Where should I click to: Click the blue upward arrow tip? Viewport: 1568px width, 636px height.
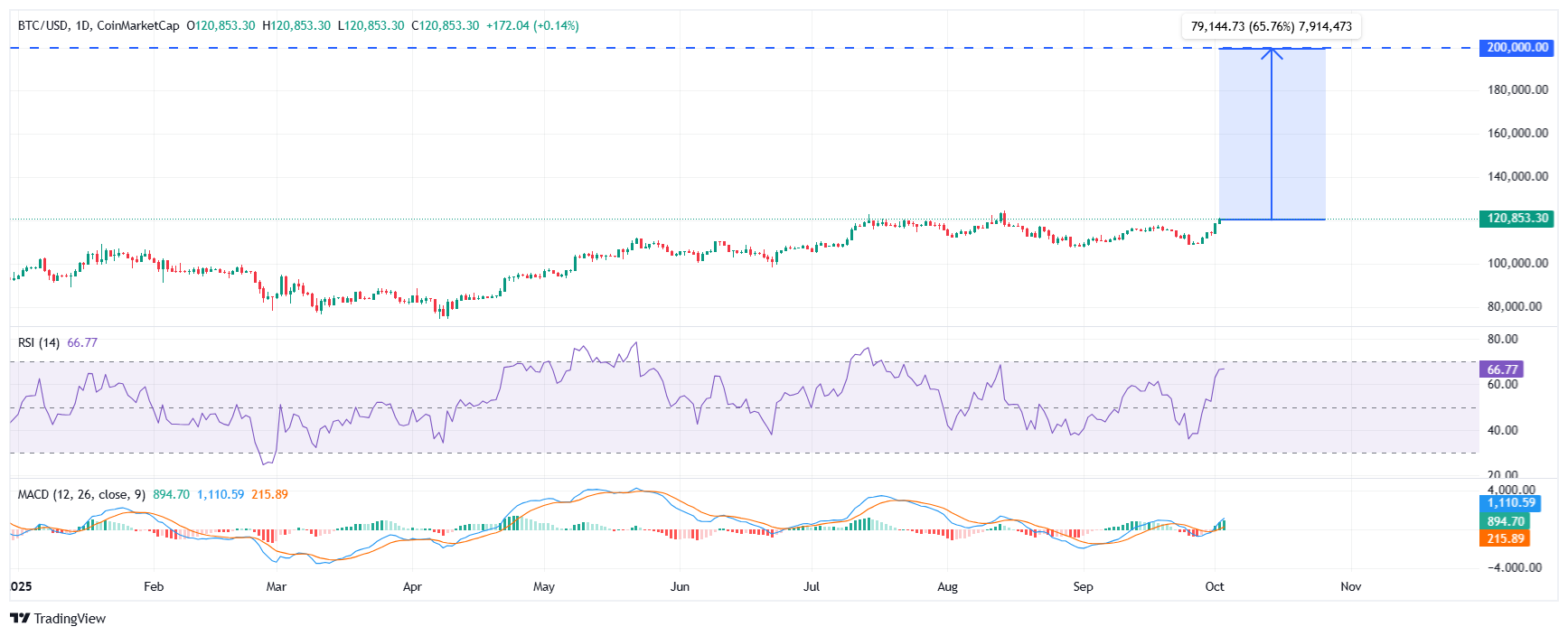pyautogui.click(x=1272, y=50)
